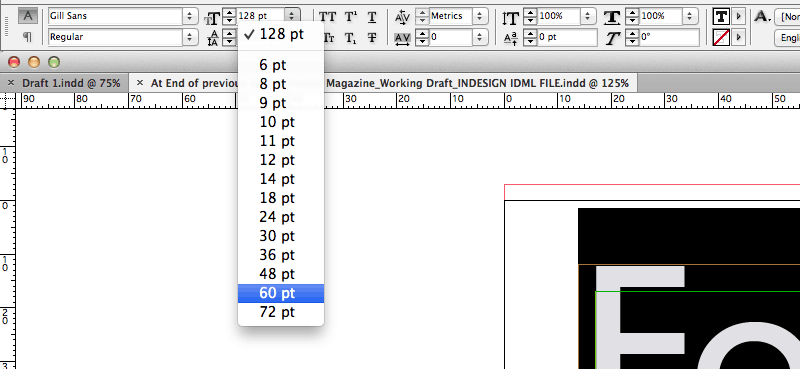Click the tracking AV icon
Viewport: 800px width, 369px height.
[x=403, y=38]
